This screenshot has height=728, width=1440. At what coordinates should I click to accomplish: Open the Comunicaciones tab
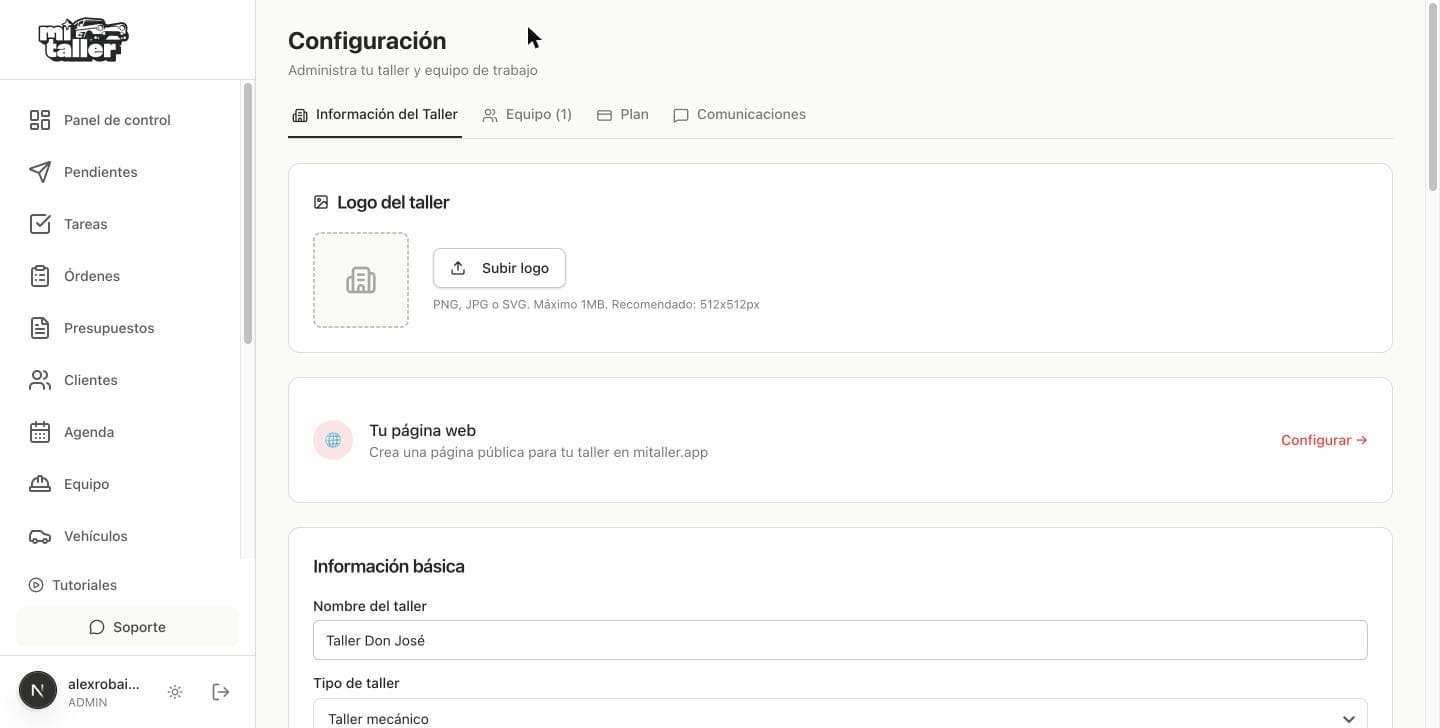point(739,115)
